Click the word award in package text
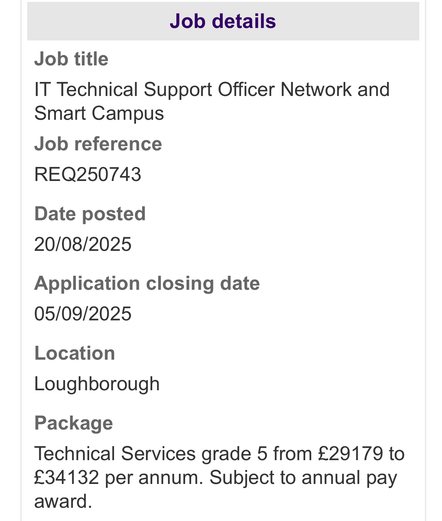 63,501
